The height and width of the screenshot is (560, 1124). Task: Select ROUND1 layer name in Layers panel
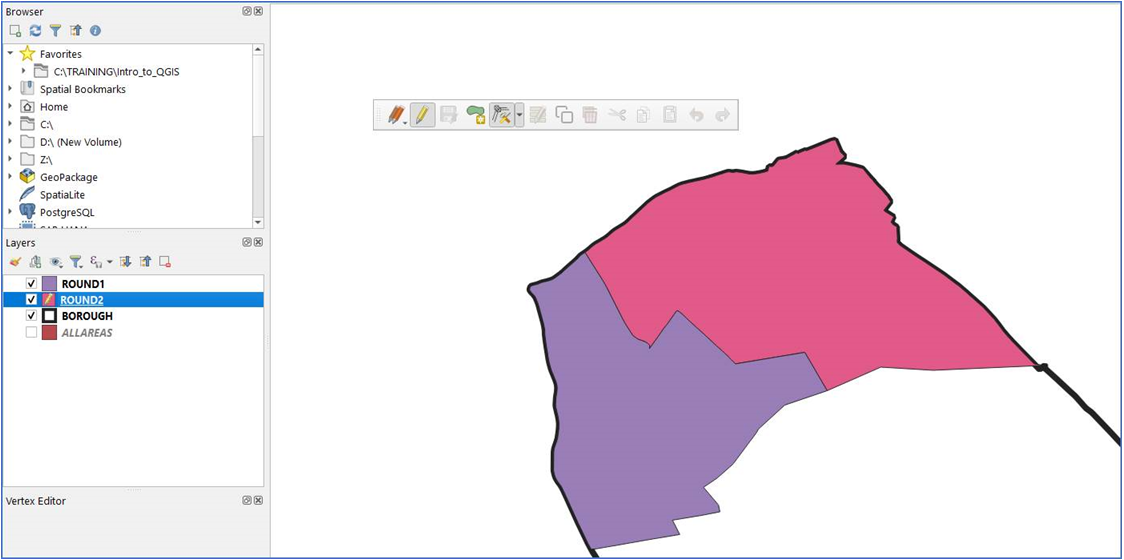(83, 284)
